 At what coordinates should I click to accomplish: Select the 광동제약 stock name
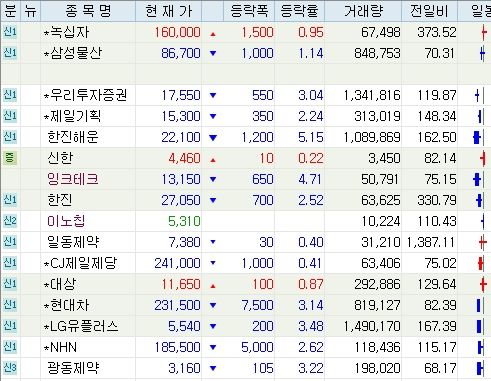73,368
